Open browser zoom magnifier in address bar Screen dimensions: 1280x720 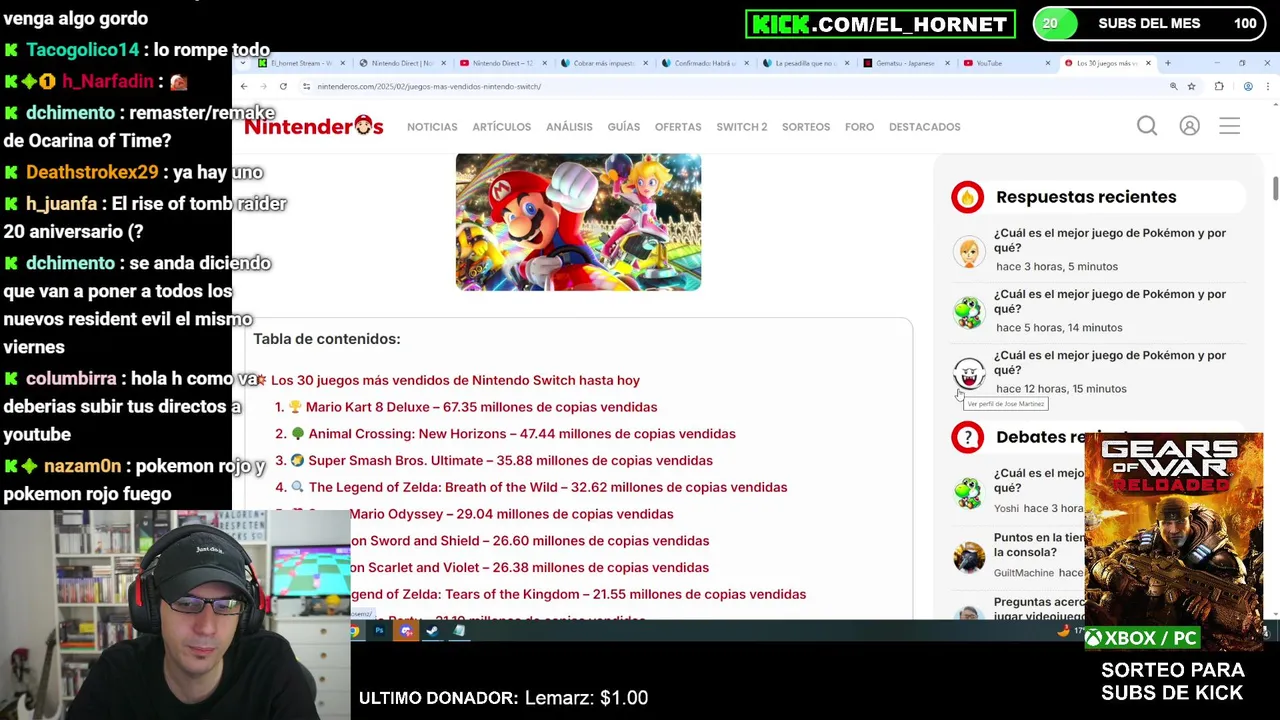pos(1173,86)
